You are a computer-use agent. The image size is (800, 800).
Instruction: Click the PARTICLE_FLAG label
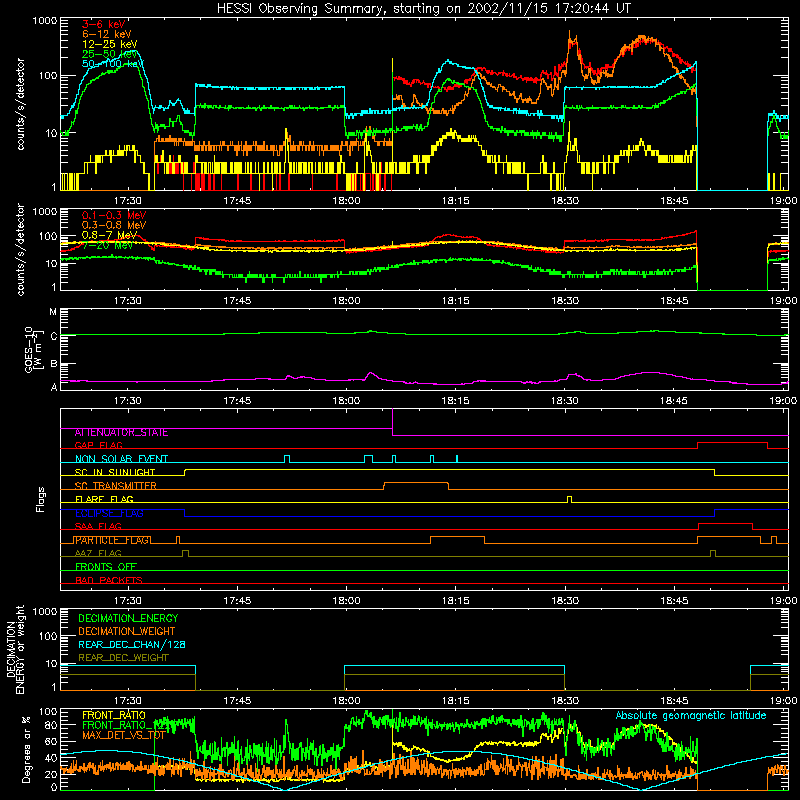point(112,540)
